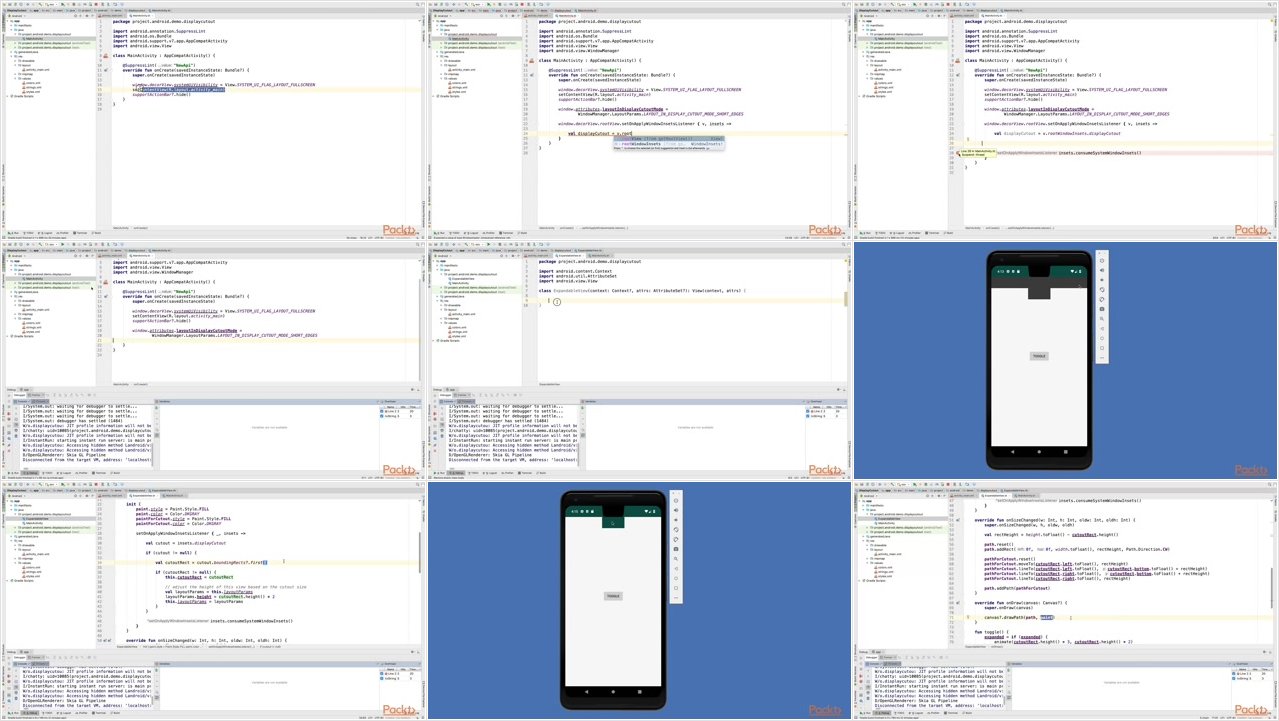The image size is (1279, 721).
Task: Tap Android home button on green-cutout emulator screen
Action: pyautogui.click(x=613, y=691)
